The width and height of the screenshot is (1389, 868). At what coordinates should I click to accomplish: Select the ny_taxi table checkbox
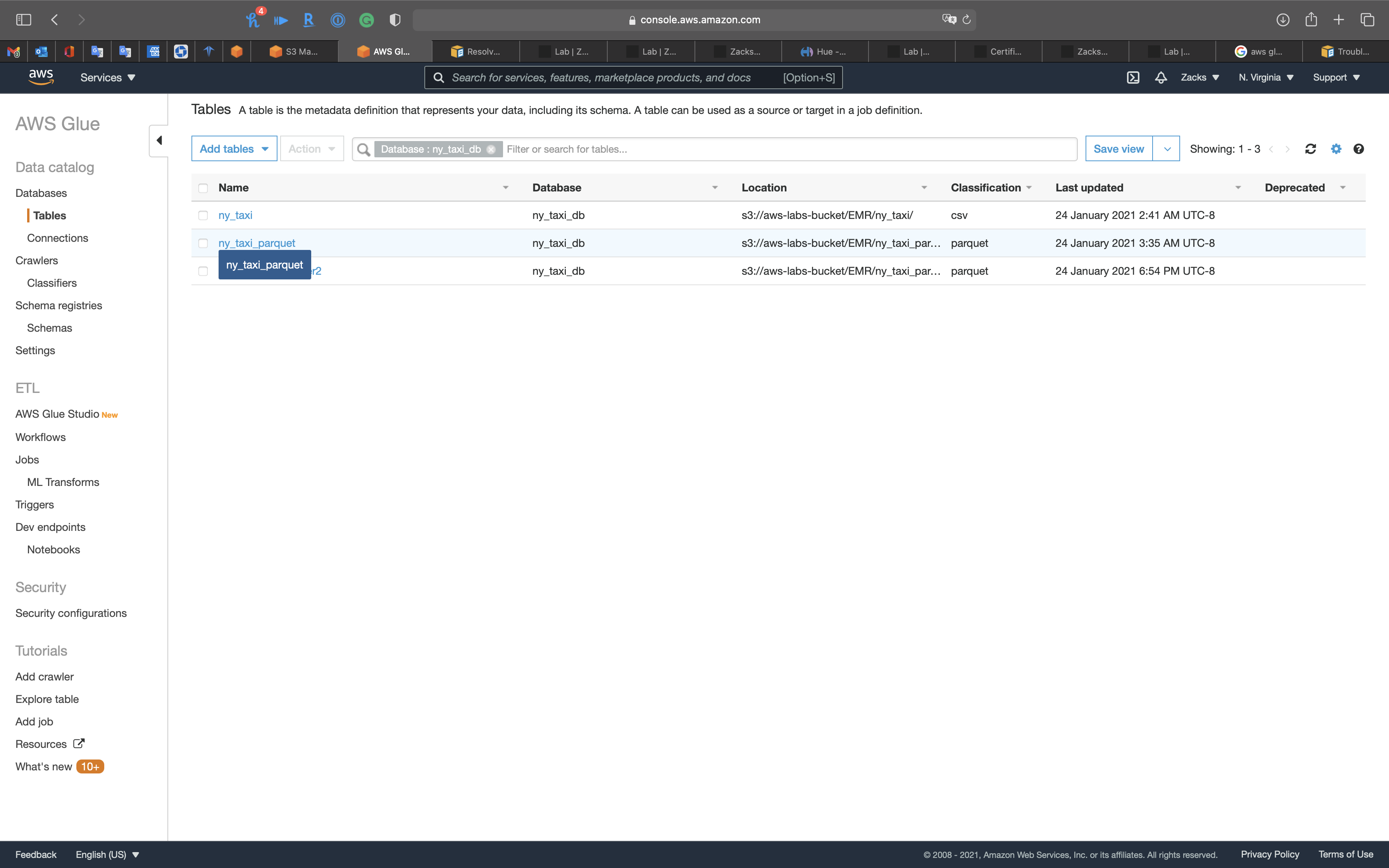[x=203, y=215]
